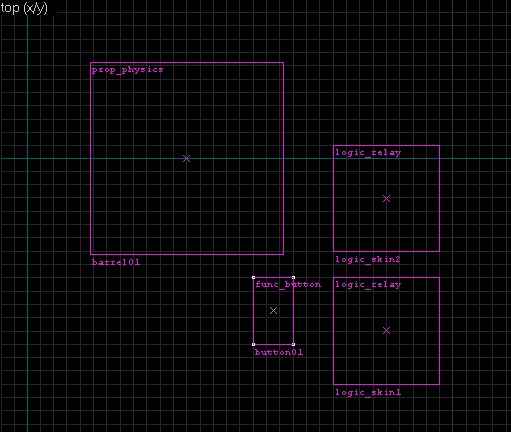This screenshot has width=511, height=432.
Task: Click top-right selection handle of func_button
Action: tap(293, 277)
